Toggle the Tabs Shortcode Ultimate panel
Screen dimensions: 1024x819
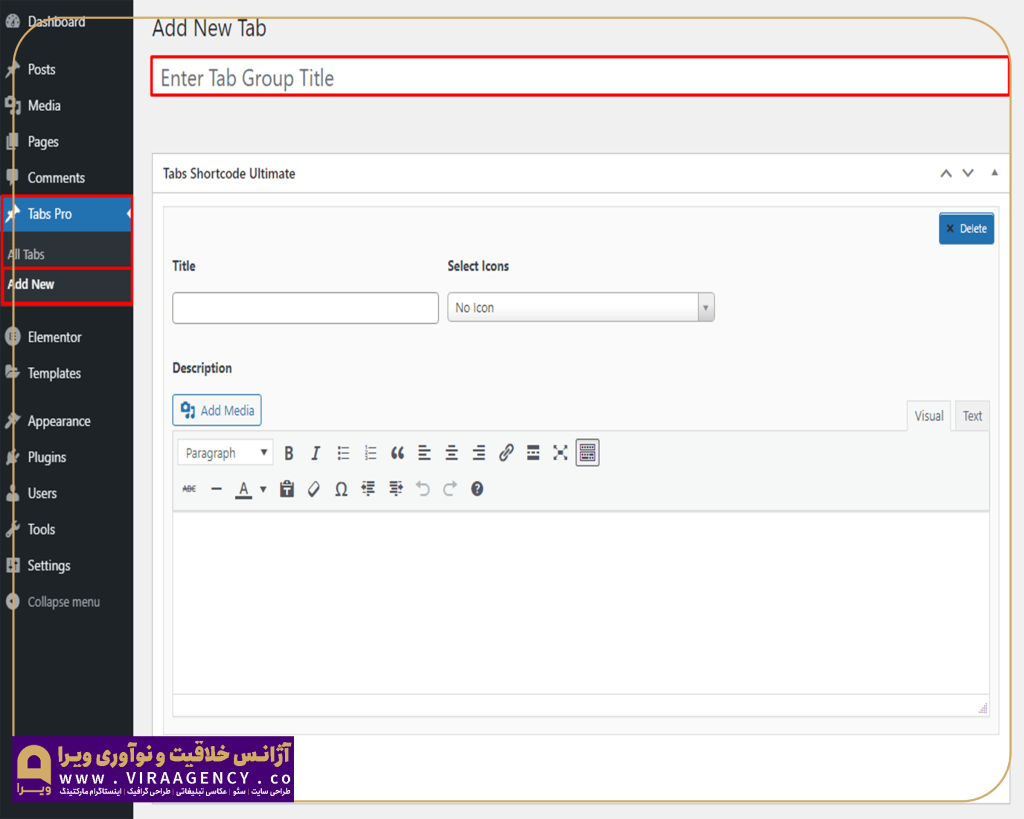(994, 173)
